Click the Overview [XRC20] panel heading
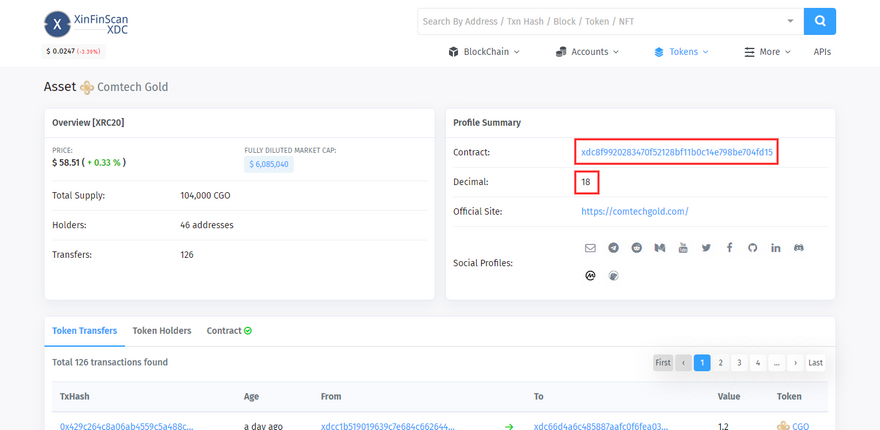The width and height of the screenshot is (880, 430). [88, 122]
